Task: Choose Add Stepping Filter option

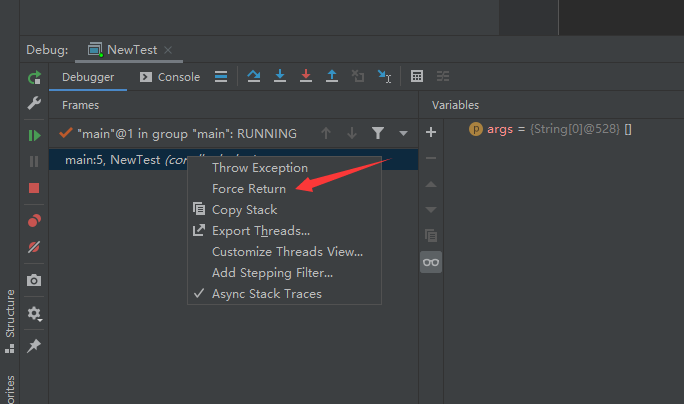Action: pos(284,273)
